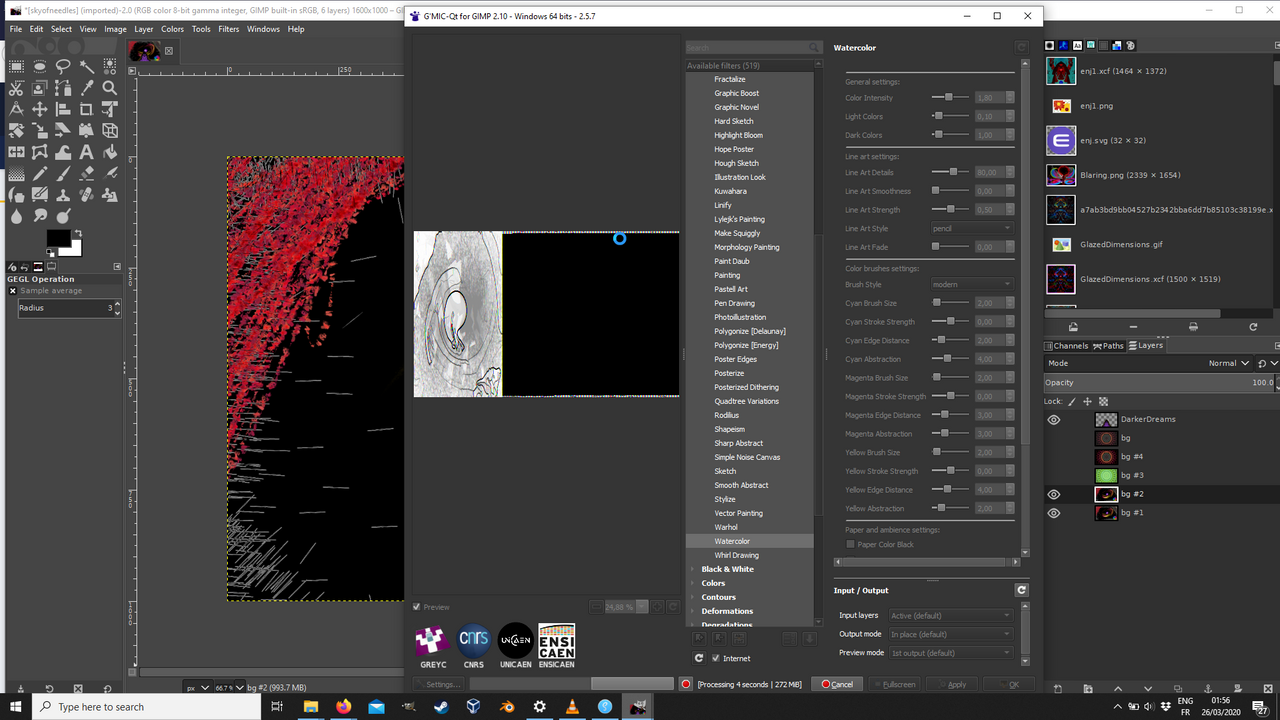Image resolution: width=1280 pixels, height=720 pixels.
Task: Toggle the Internet checkbox in G'MIC
Action: [x=715, y=658]
